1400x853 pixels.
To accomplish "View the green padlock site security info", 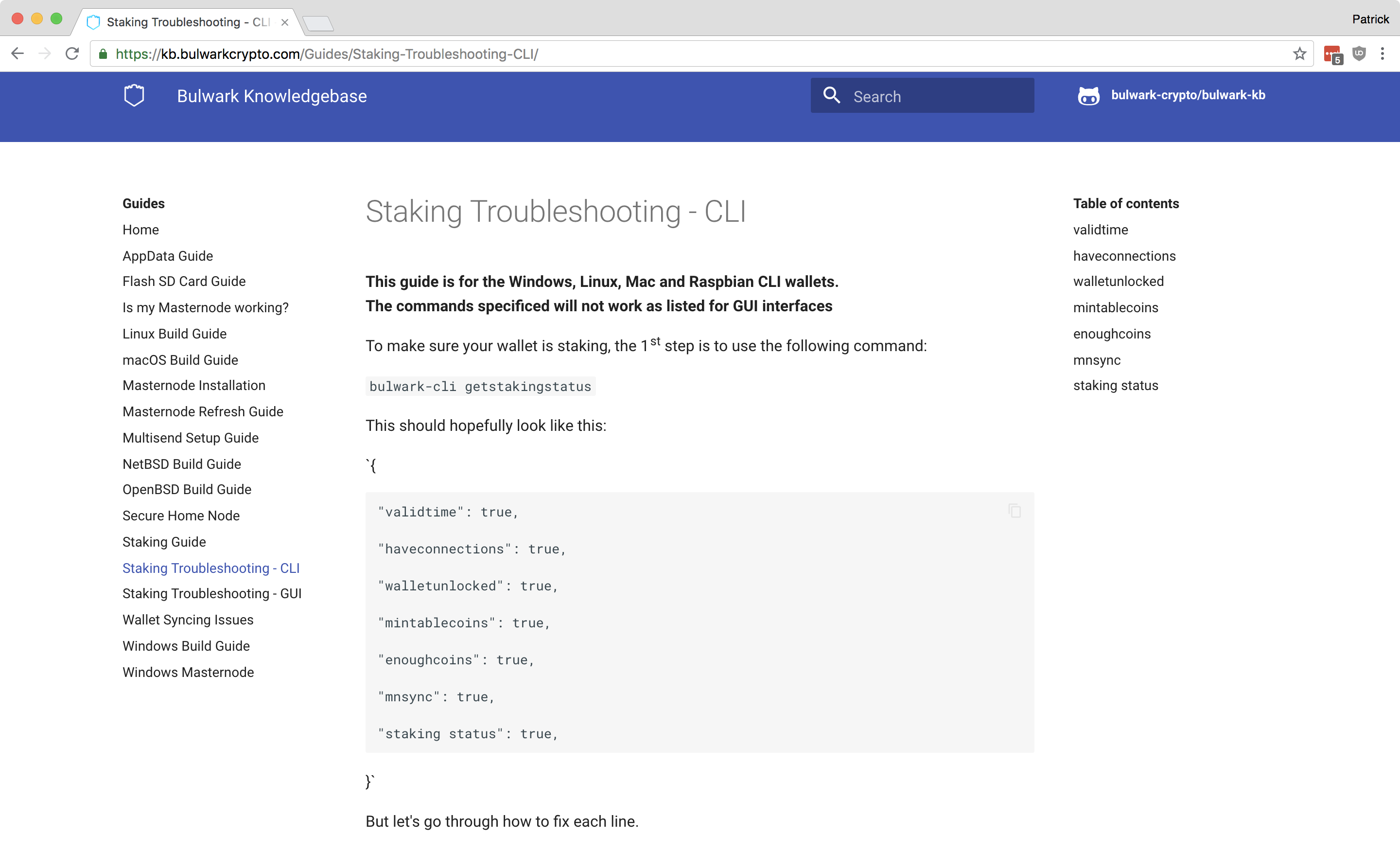I will (103, 54).
